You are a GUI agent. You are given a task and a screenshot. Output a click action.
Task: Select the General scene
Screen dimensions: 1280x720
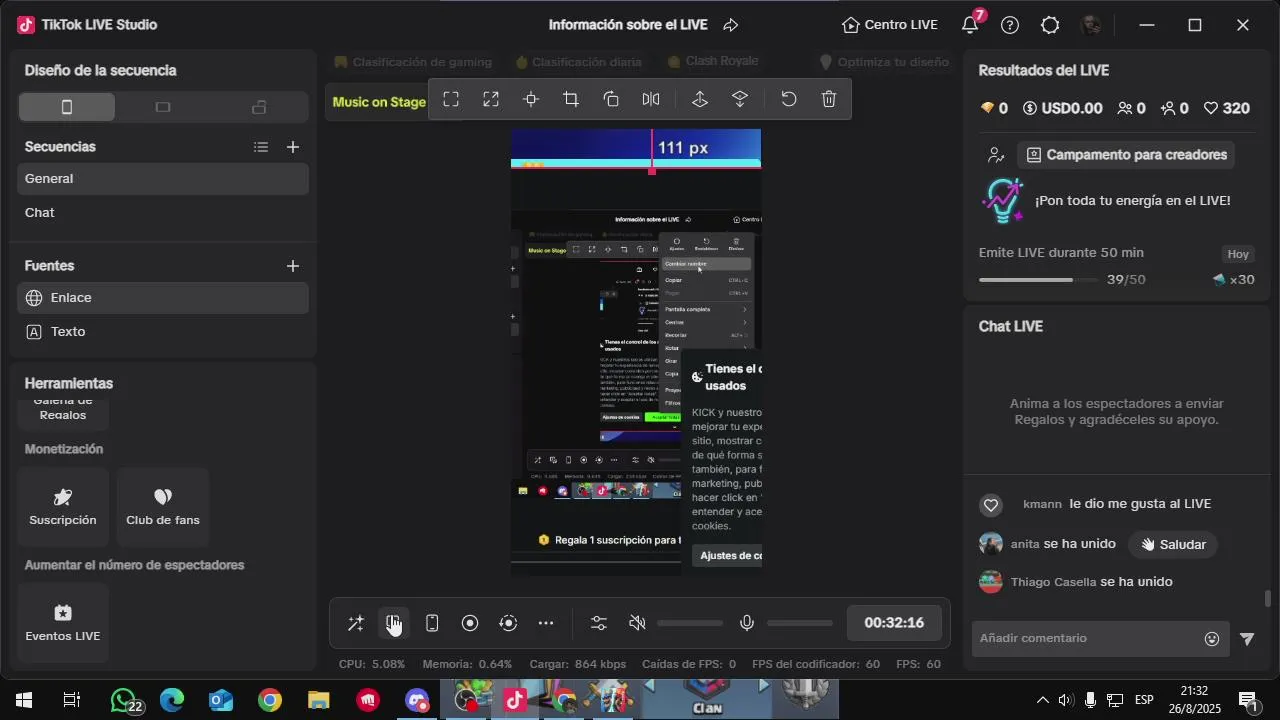(163, 179)
